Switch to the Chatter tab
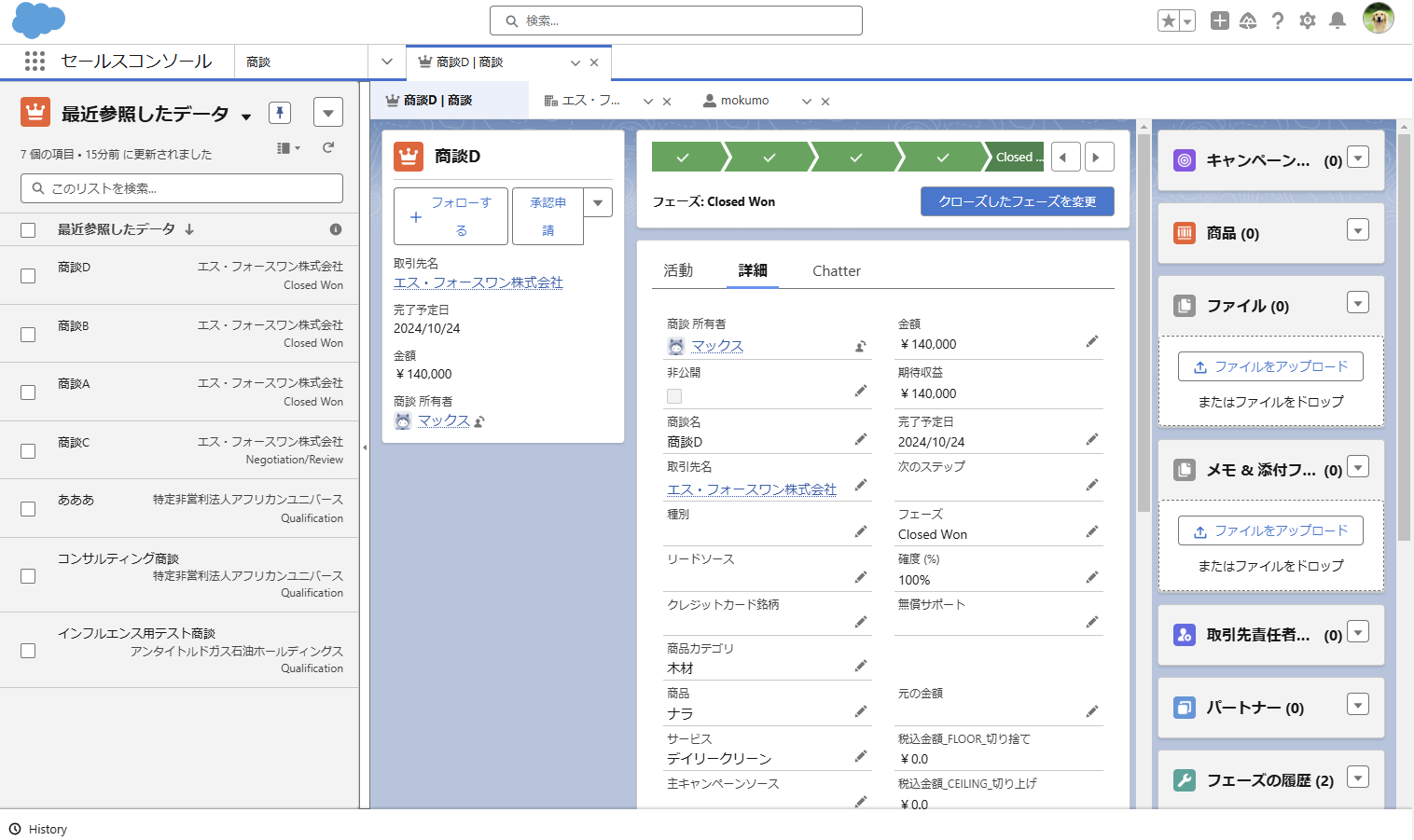Screen dimensions: 1414x840 (836, 270)
